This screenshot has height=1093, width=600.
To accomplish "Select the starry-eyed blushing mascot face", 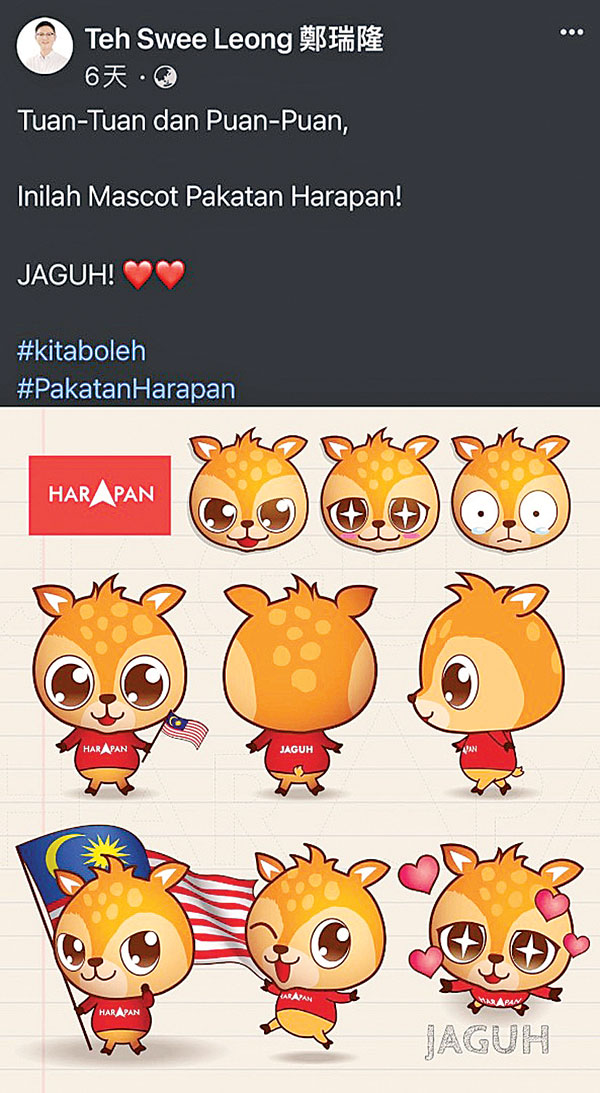I will point(379,490).
